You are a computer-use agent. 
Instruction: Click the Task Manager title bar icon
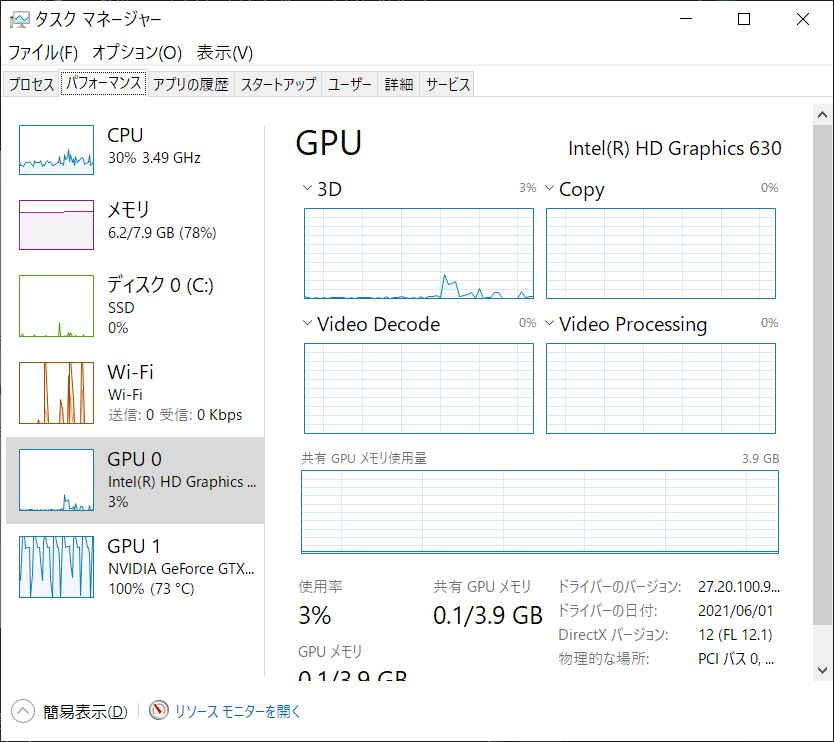tap(20, 20)
